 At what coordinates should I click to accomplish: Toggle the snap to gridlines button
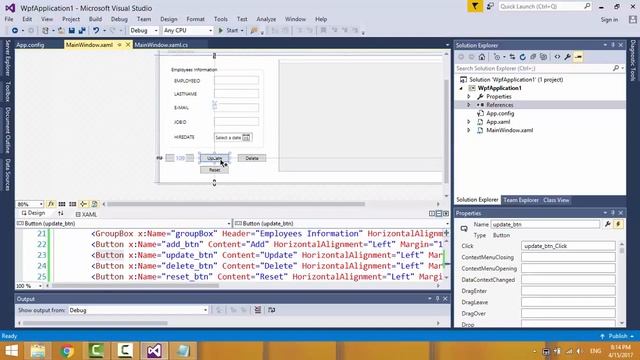73,204
